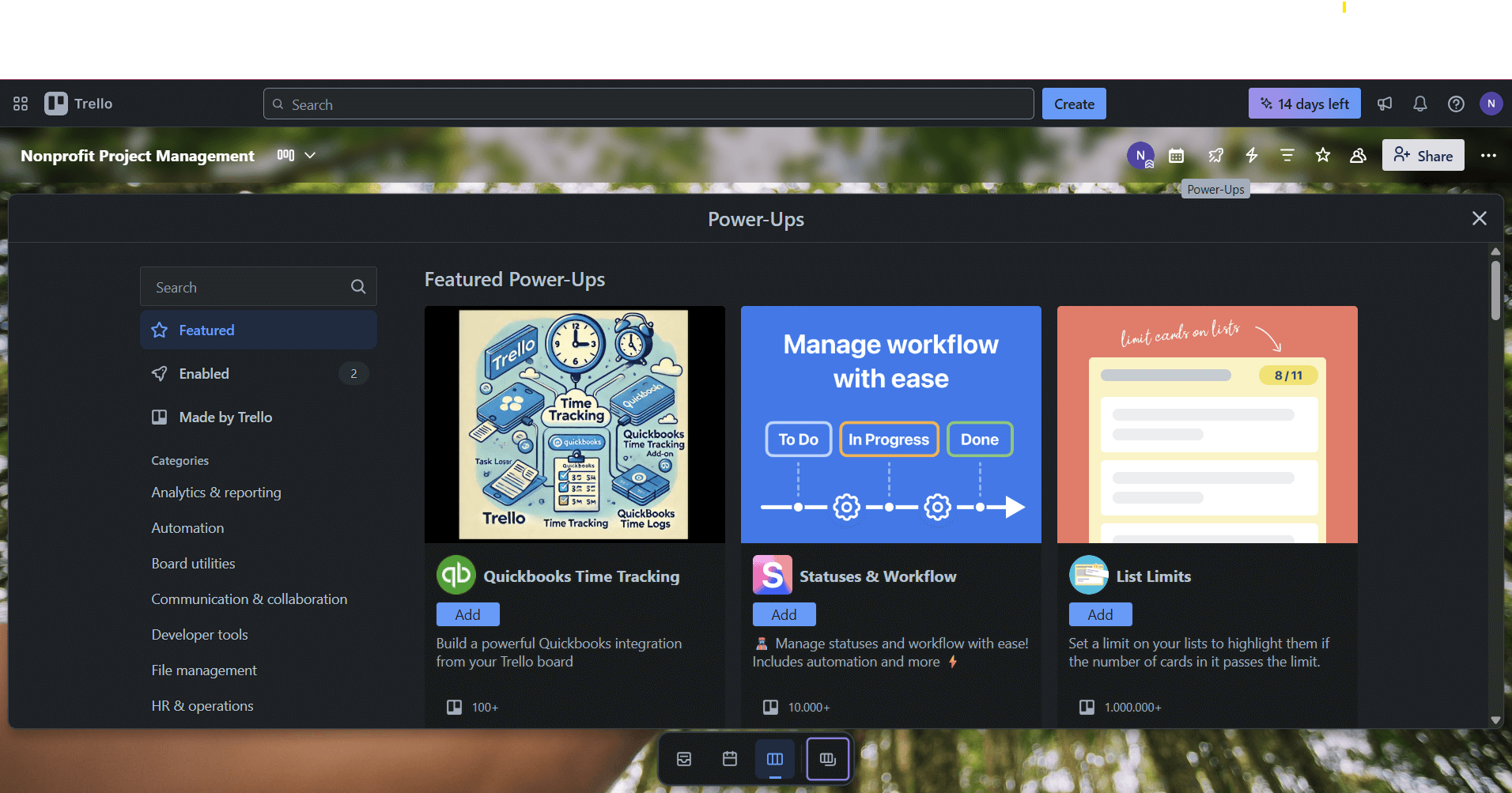Image resolution: width=1512 pixels, height=793 pixels.
Task: Expand the board views chevron dropdown
Action: pos(310,155)
